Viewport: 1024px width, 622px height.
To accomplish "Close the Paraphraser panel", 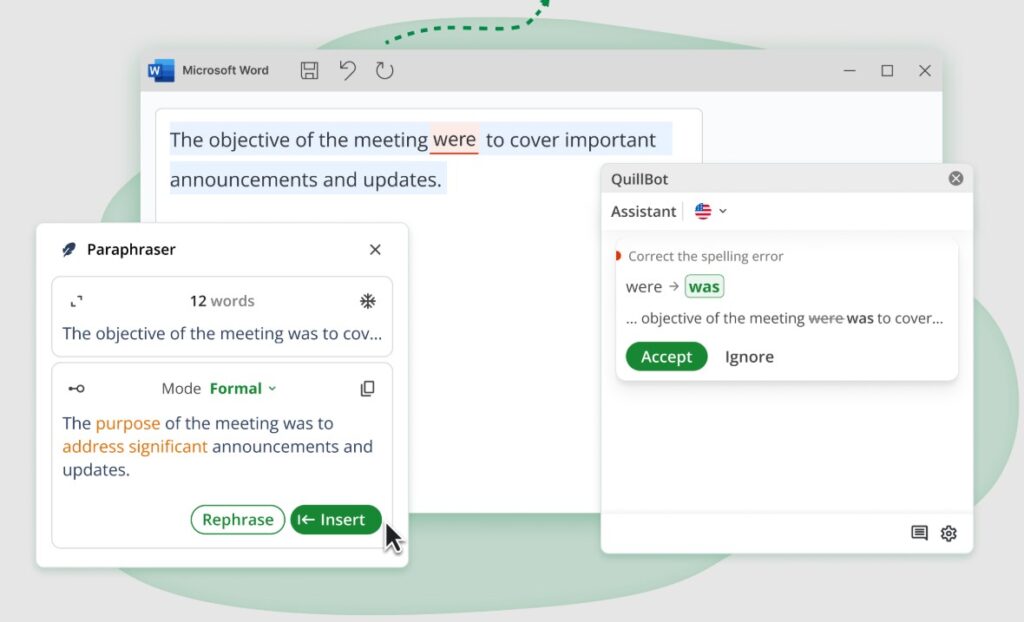I will click(375, 250).
